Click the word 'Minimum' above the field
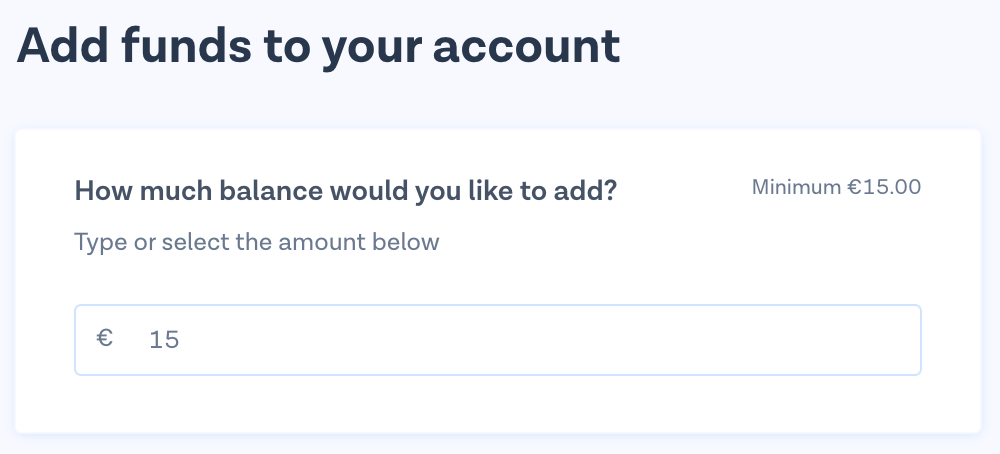This screenshot has height=454, width=1000. click(794, 187)
